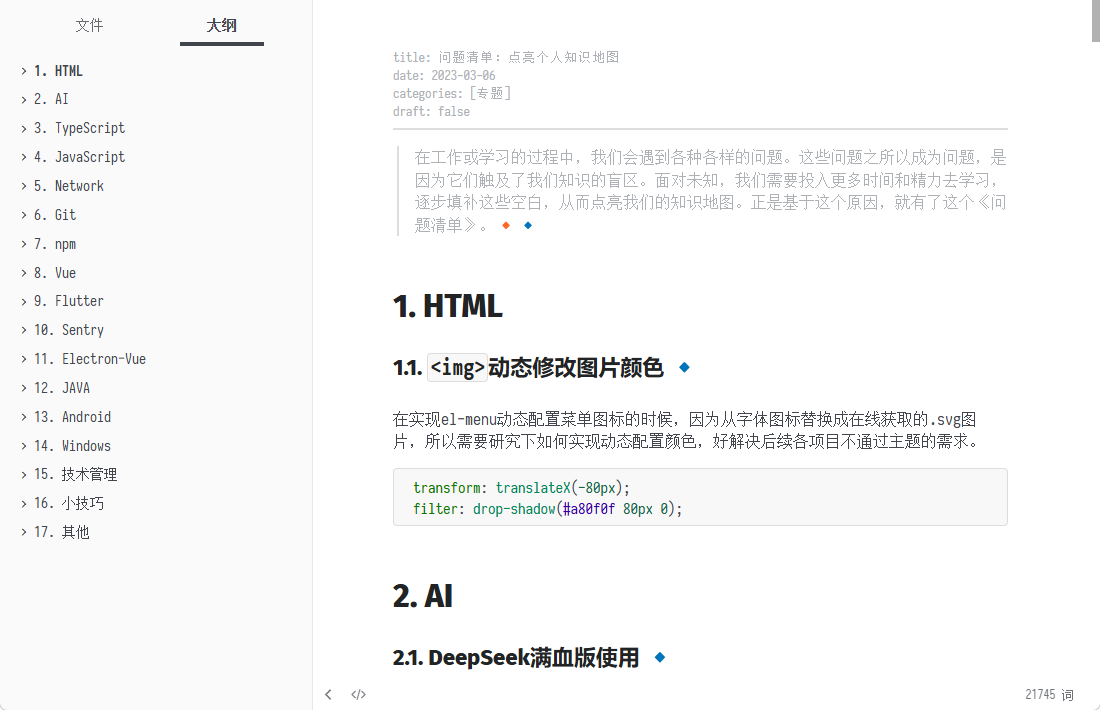The image size is (1100, 710).
Task: Expand the HTML outline chevron
Action: coord(23,71)
